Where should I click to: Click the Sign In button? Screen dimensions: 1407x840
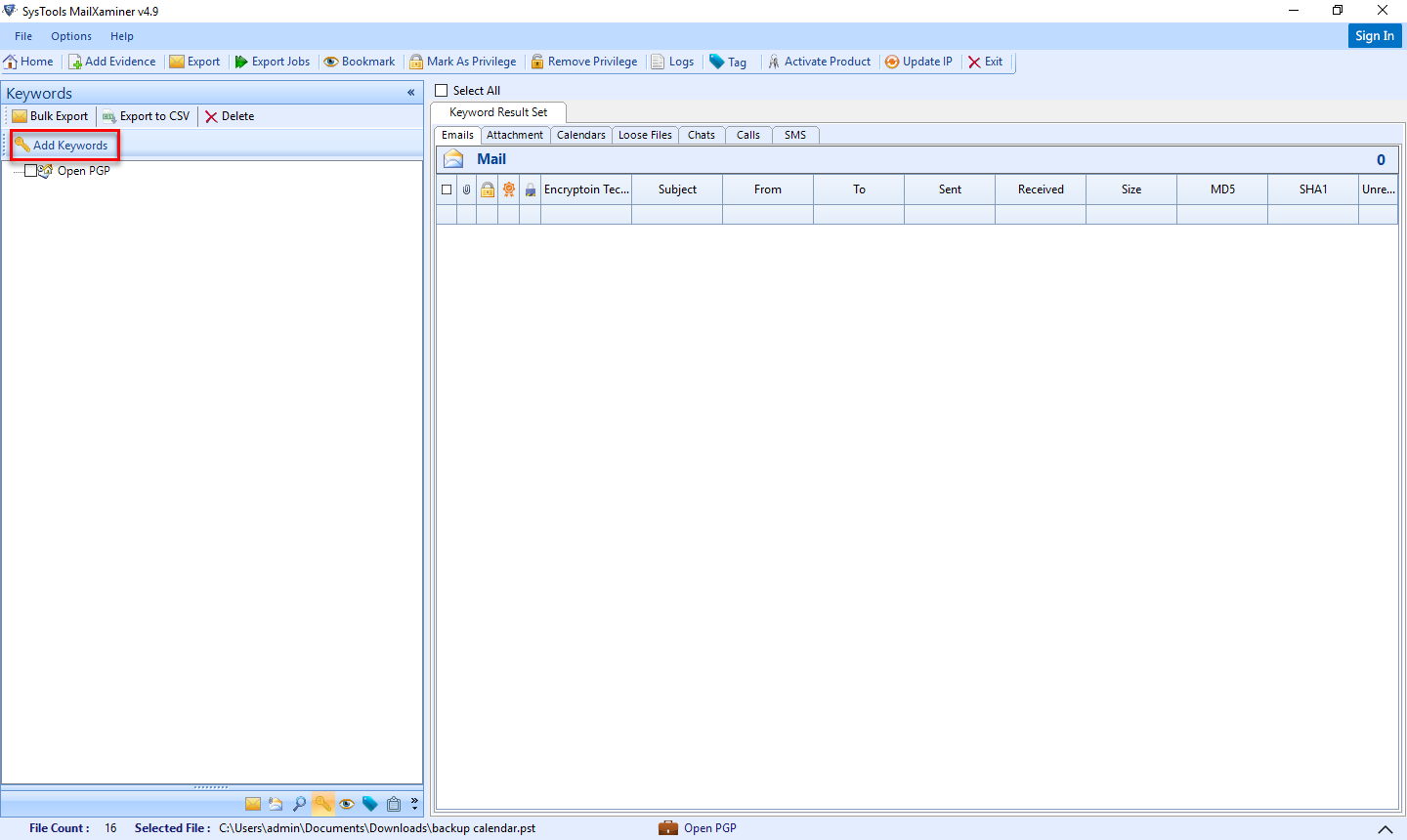(x=1375, y=36)
